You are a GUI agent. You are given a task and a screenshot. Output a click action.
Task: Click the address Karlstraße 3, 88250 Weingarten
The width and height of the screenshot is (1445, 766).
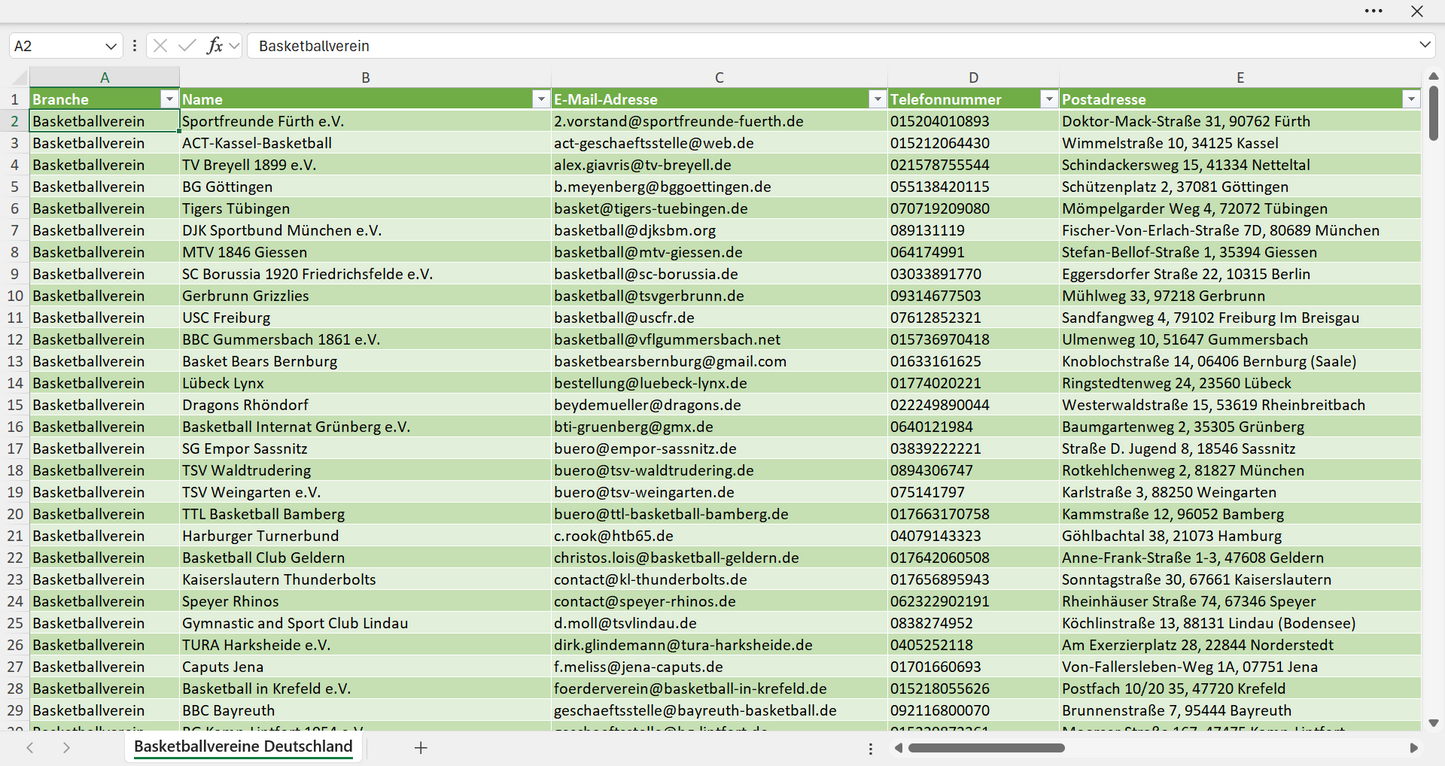click(1240, 492)
